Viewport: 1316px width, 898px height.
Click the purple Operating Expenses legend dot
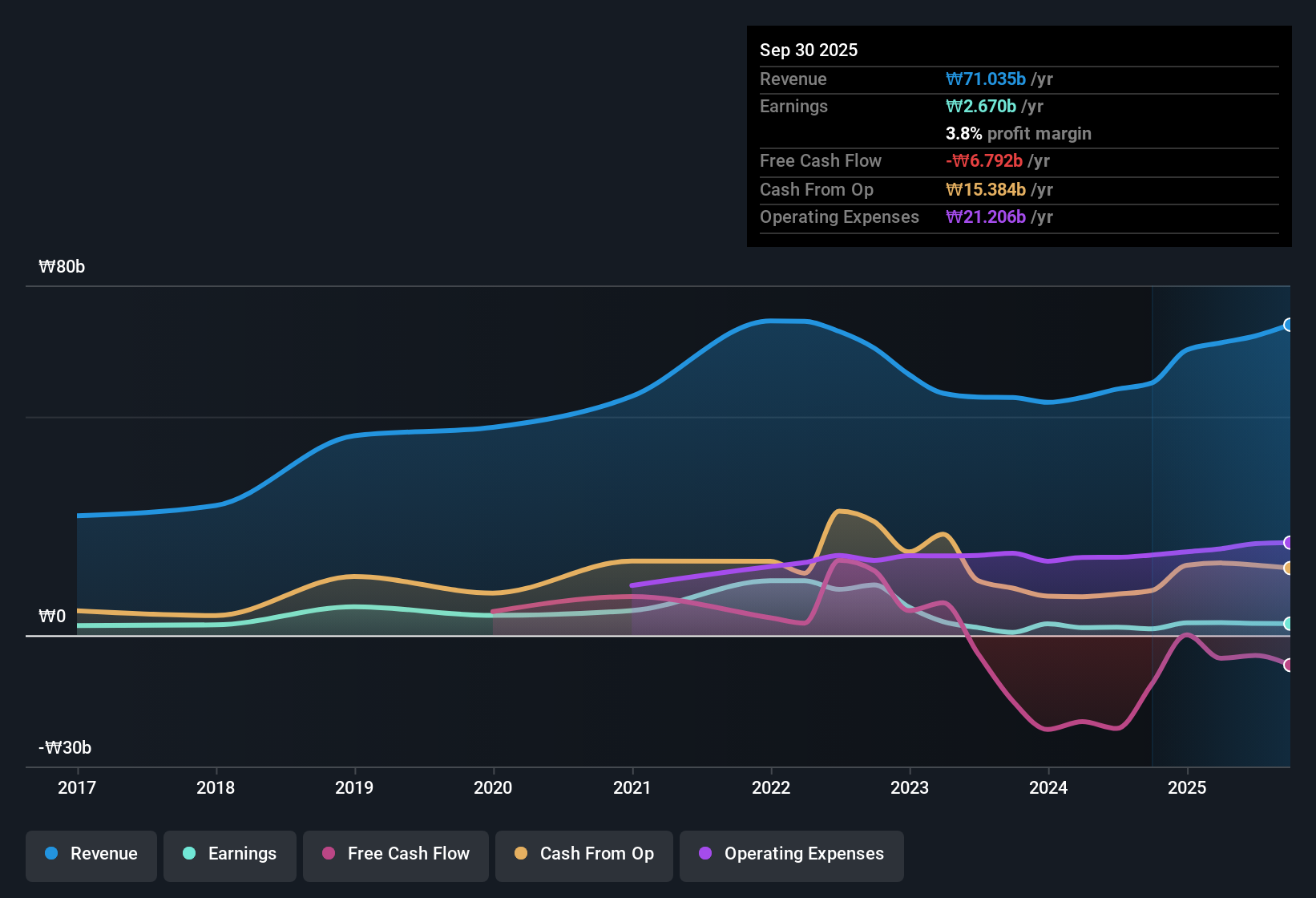704,854
